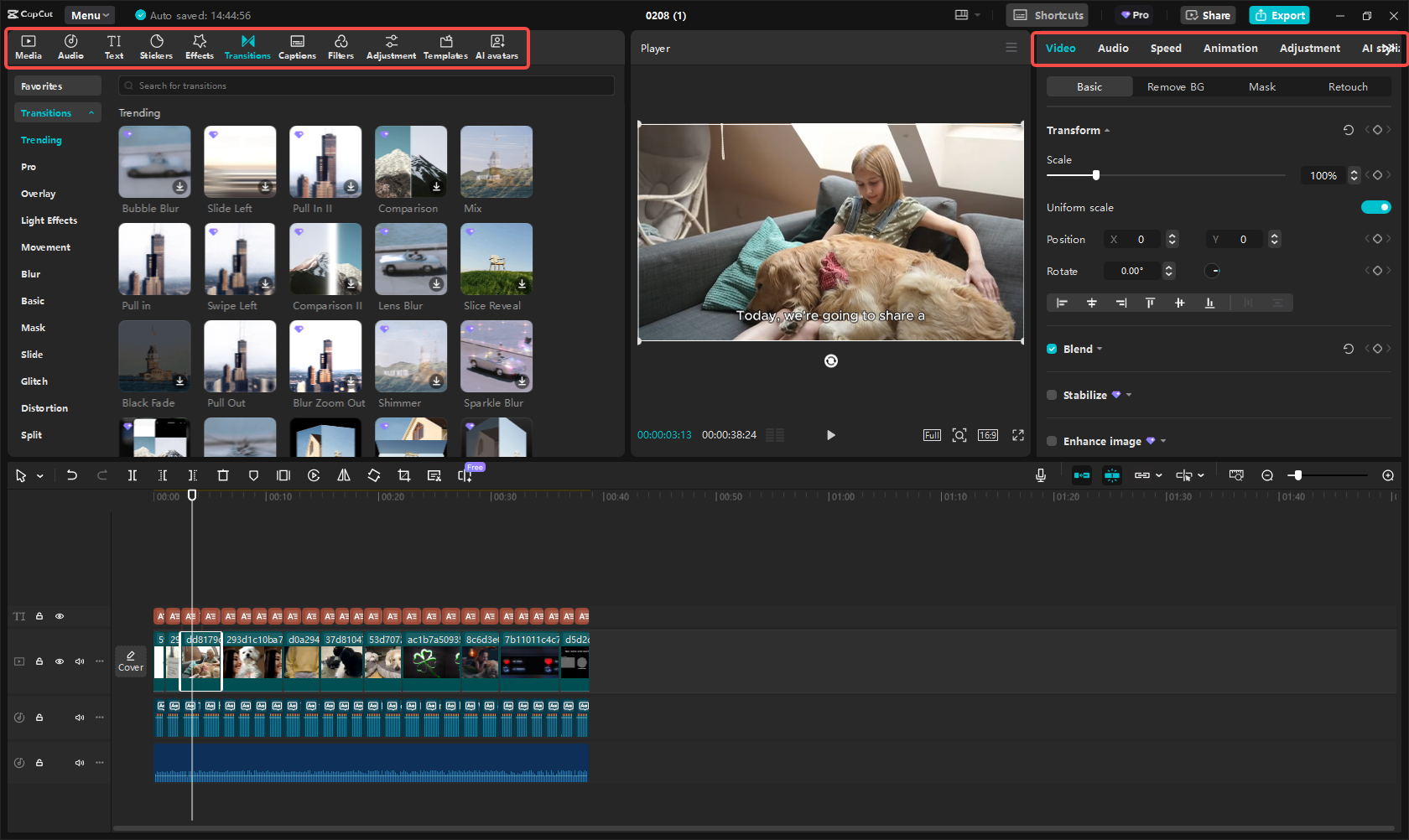Open the Menu dropdown
Image resolution: width=1409 pixels, height=840 pixels.
tap(89, 14)
